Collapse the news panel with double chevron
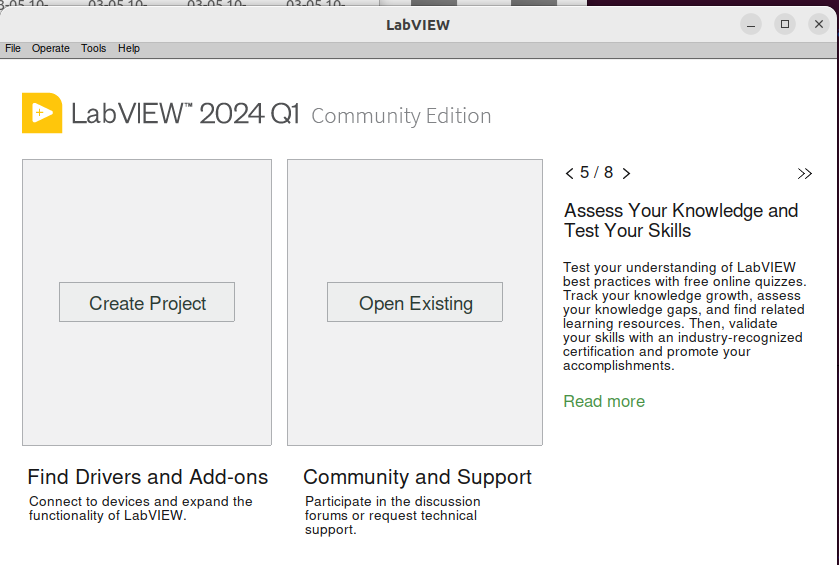 click(805, 173)
